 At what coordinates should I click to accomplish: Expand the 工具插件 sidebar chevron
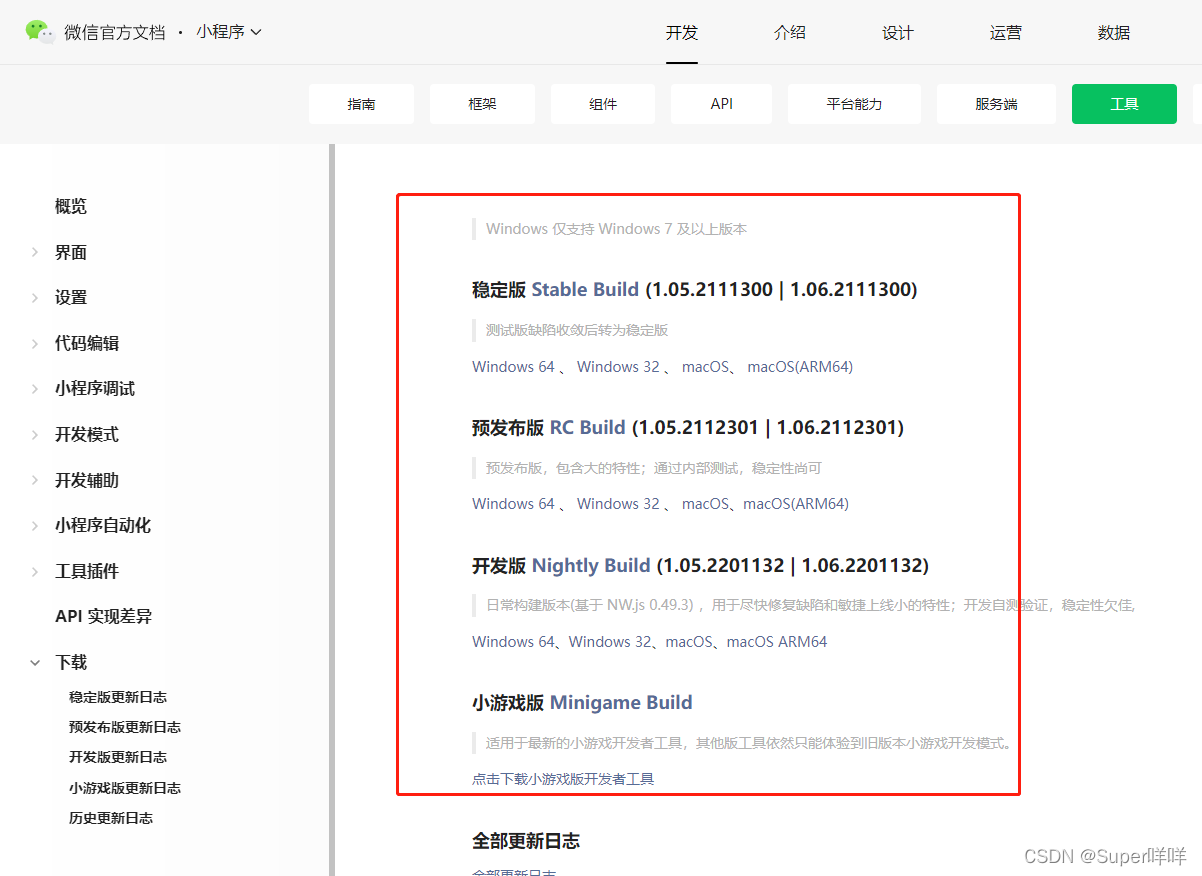tap(34, 571)
